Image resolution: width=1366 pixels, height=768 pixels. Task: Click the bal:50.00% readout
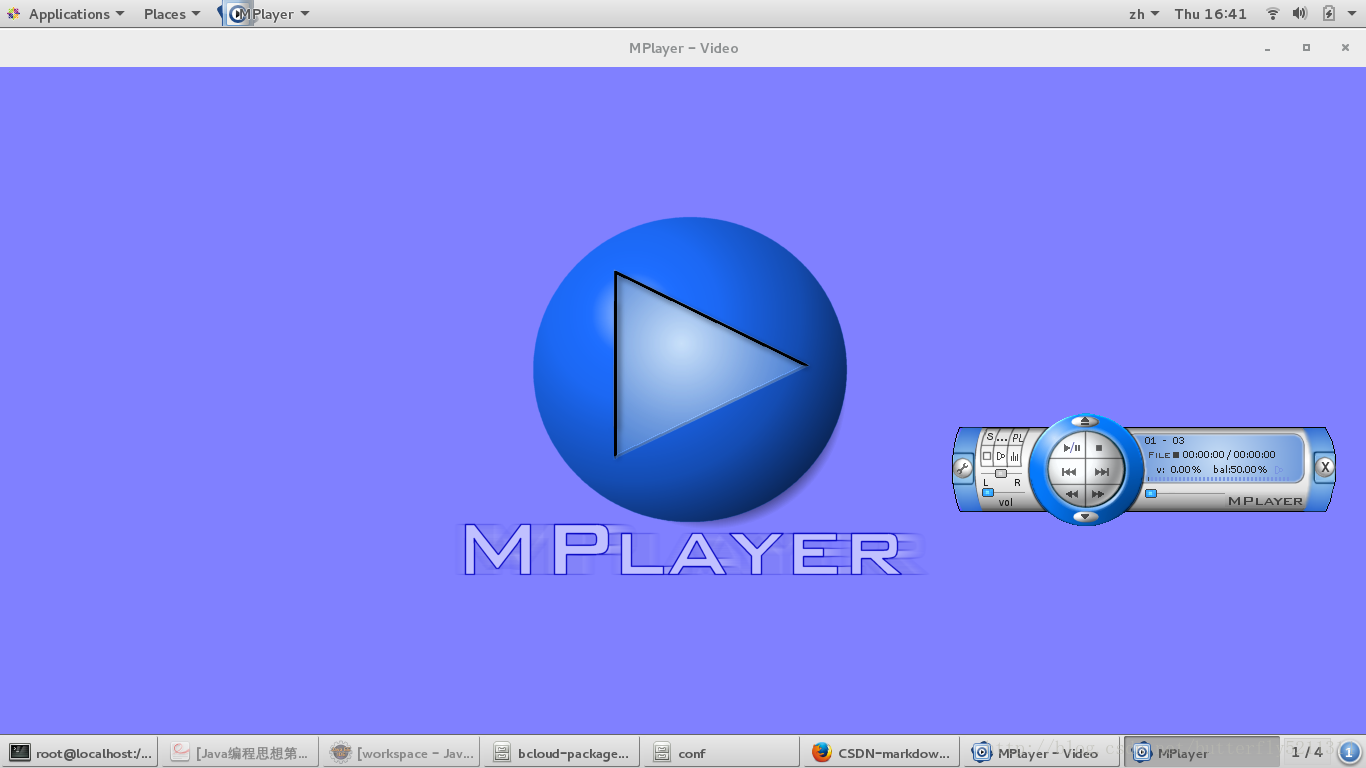coord(1240,469)
